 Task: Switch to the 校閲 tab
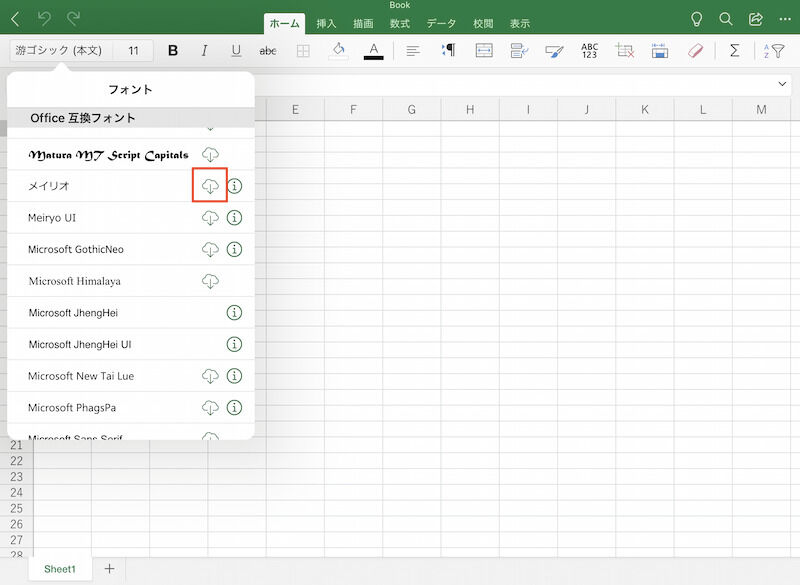(483, 23)
